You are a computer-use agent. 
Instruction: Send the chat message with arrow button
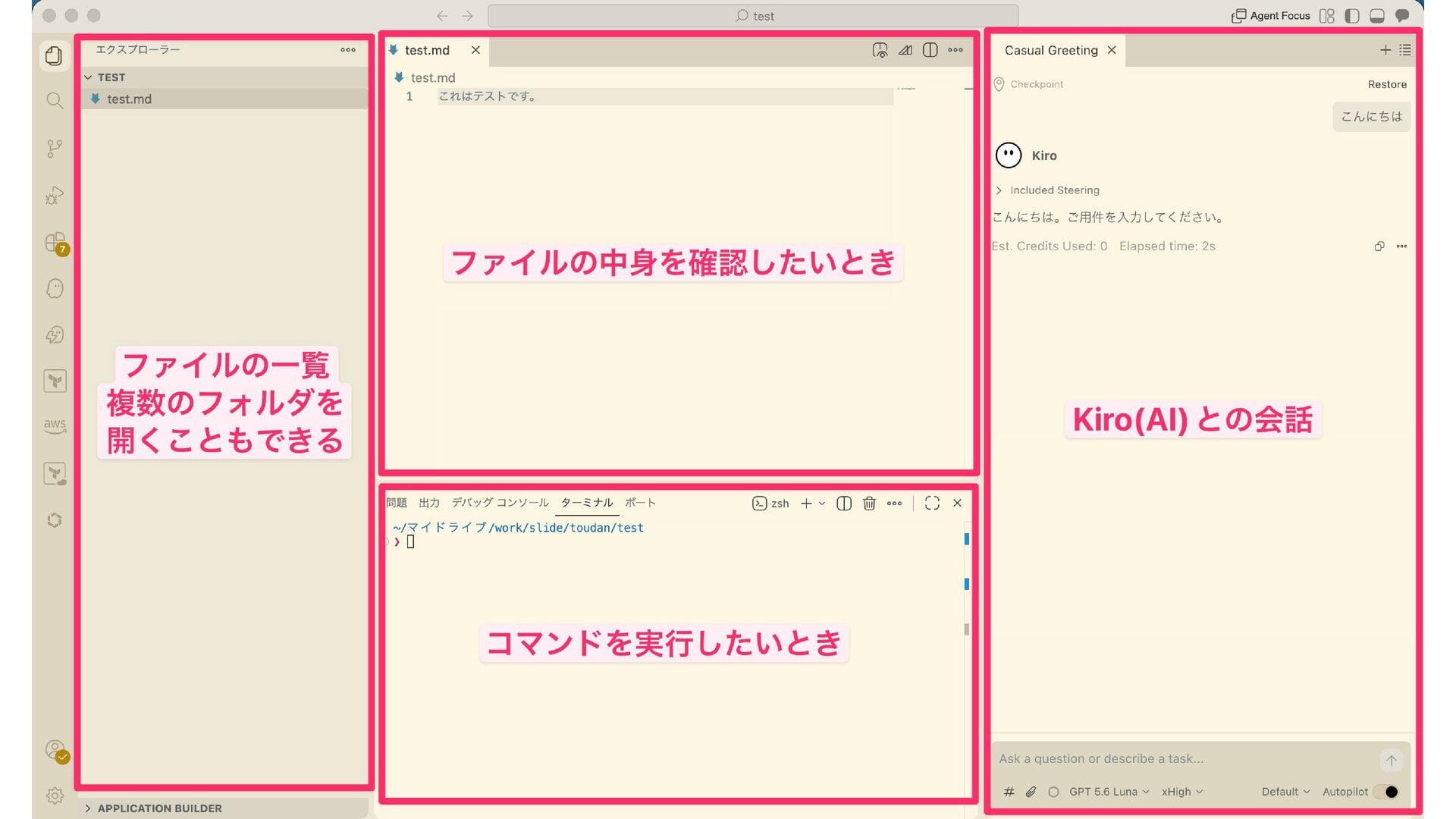1391,760
